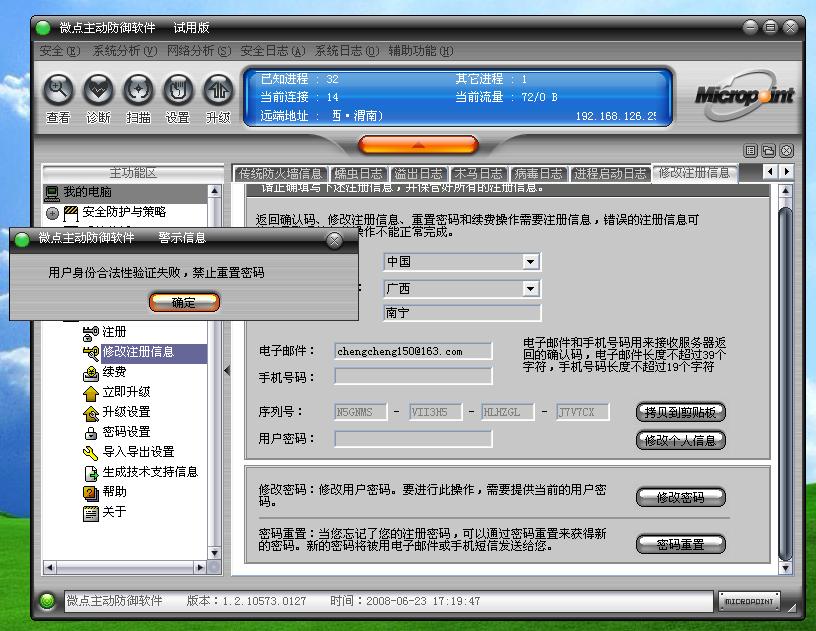
Task: Open the 安全(R) menu
Action: [60, 51]
